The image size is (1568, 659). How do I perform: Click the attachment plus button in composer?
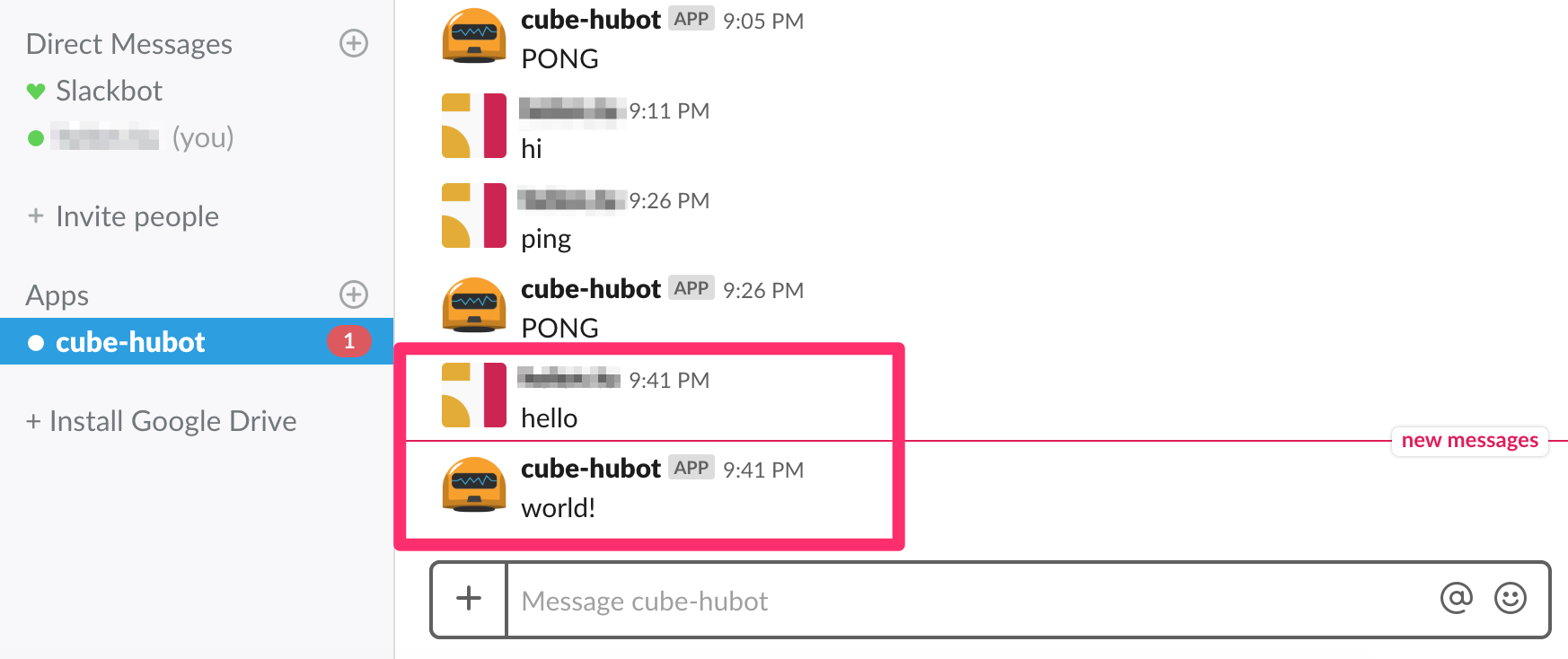click(x=469, y=599)
